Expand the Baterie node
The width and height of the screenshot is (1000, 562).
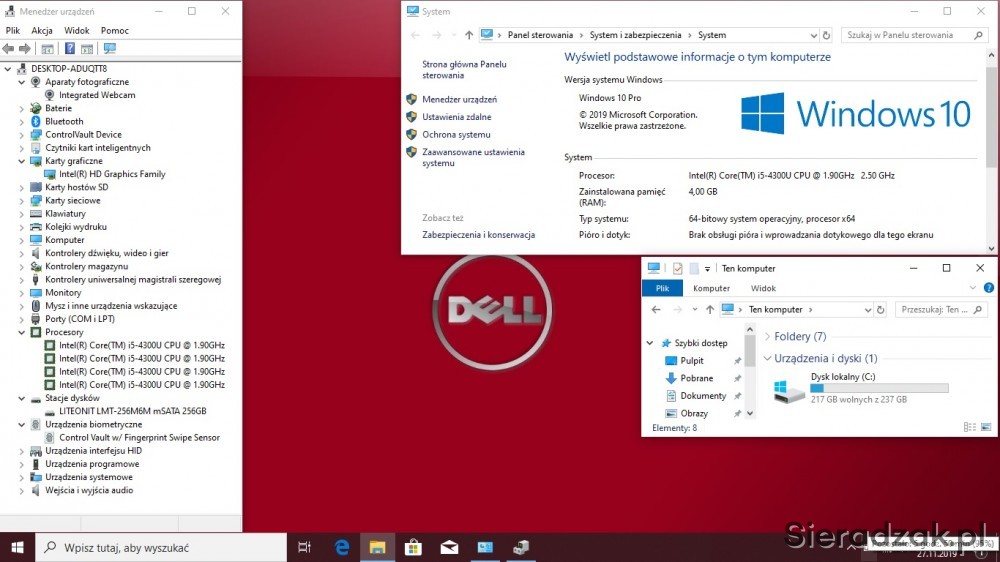pyautogui.click(x=22, y=108)
